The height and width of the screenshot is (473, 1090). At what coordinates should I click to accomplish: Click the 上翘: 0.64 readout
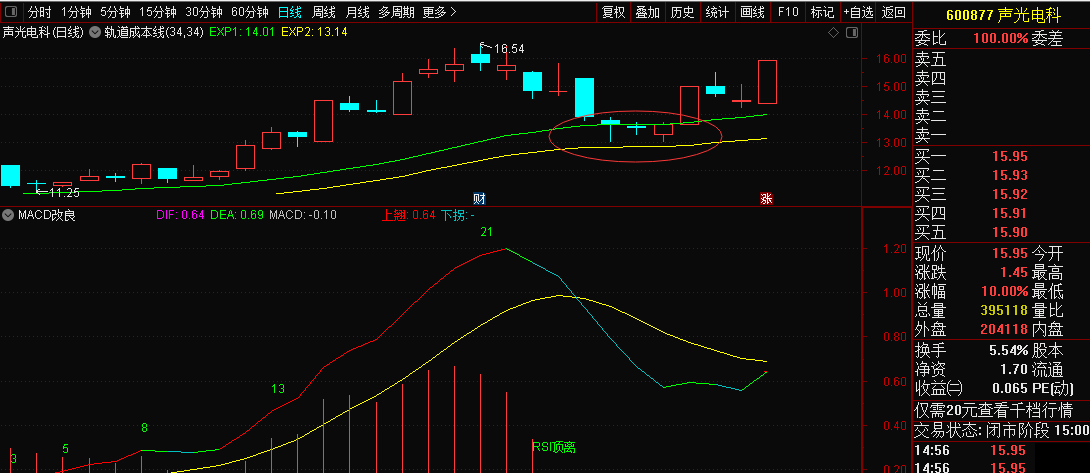point(408,215)
